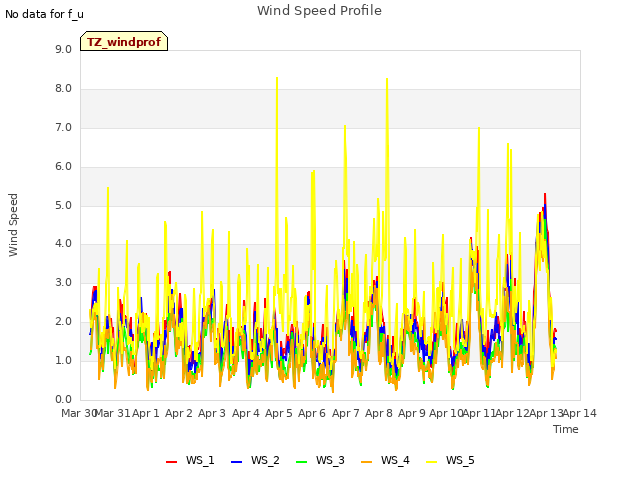640x480 pixels.
Task: Click the WS_5 peak above 8.0 on Apr 8
Action: pos(387,79)
